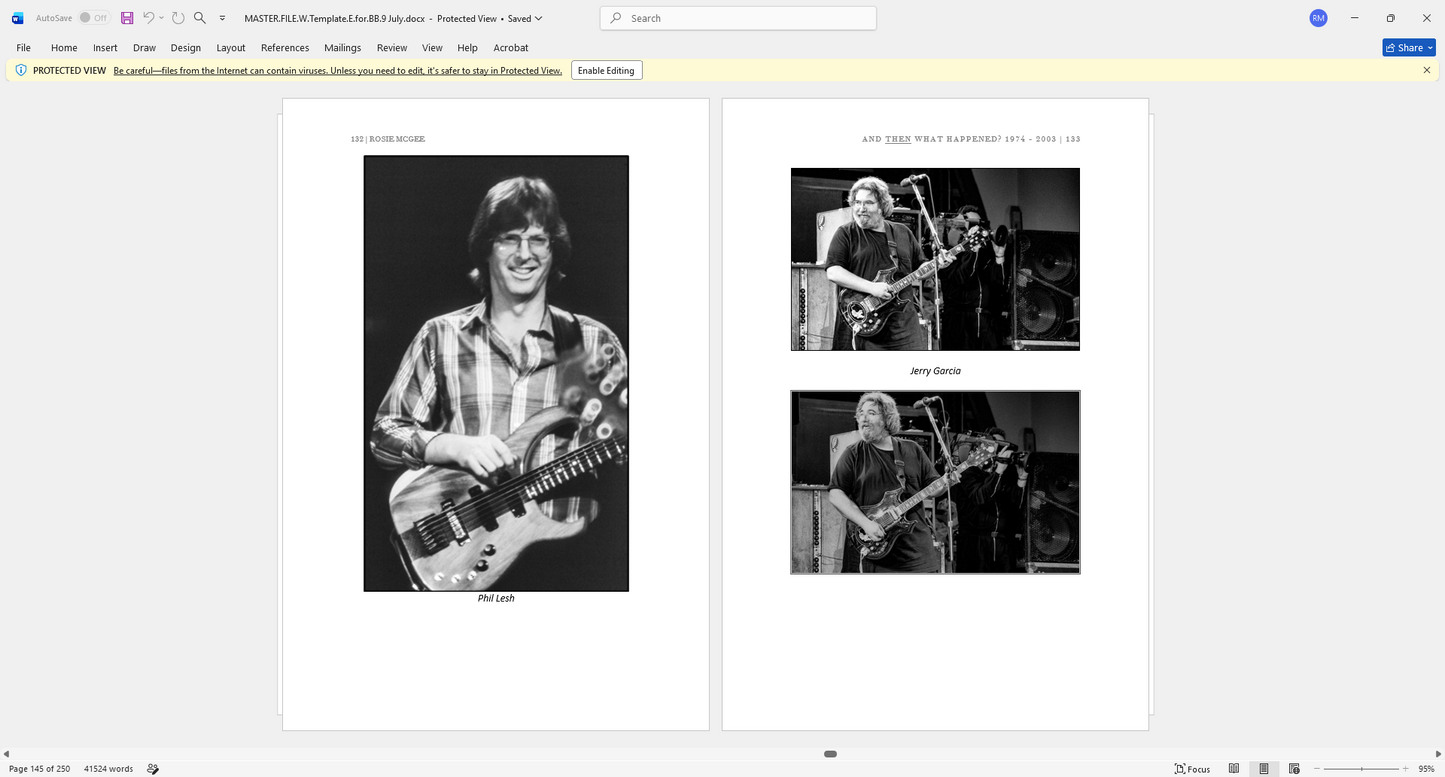The width and height of the screenshot is (1445, 777).
Task: Click the '41524 words' word count
Action: pos(108,768)
